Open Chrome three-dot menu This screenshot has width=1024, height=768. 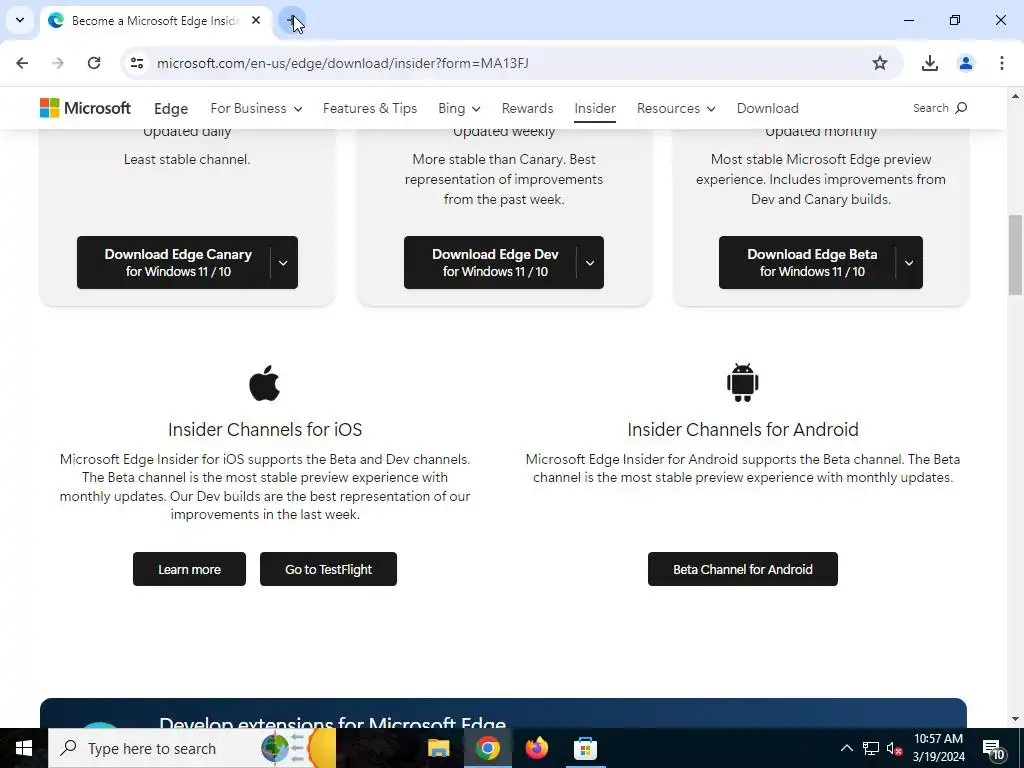(1002, 63)
